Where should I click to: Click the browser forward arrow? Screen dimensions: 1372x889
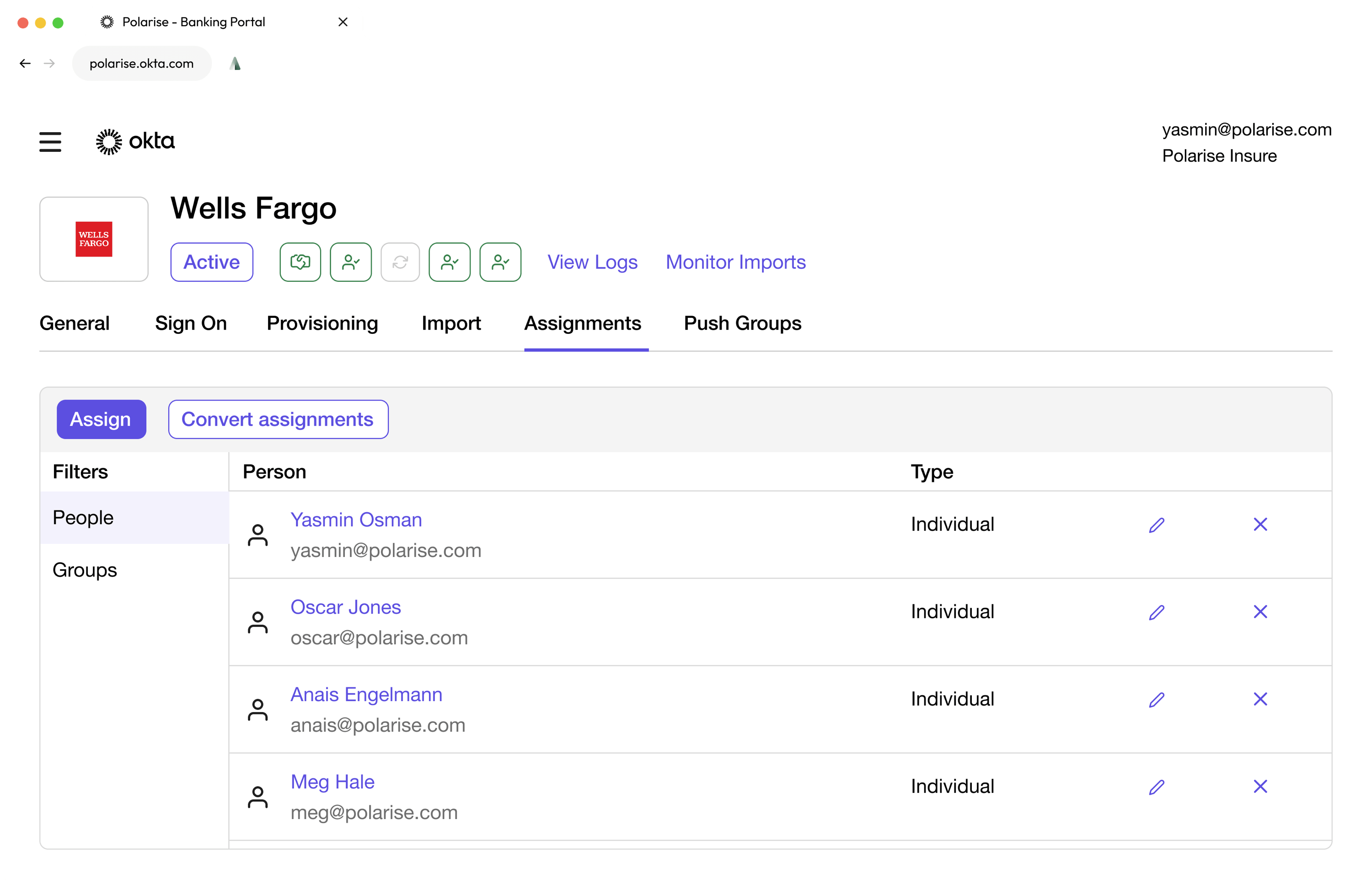[49, 64]
